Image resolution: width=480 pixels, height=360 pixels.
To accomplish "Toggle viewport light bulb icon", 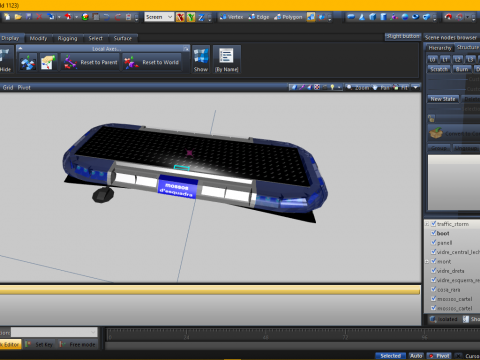I will click(x=332, y=87).
